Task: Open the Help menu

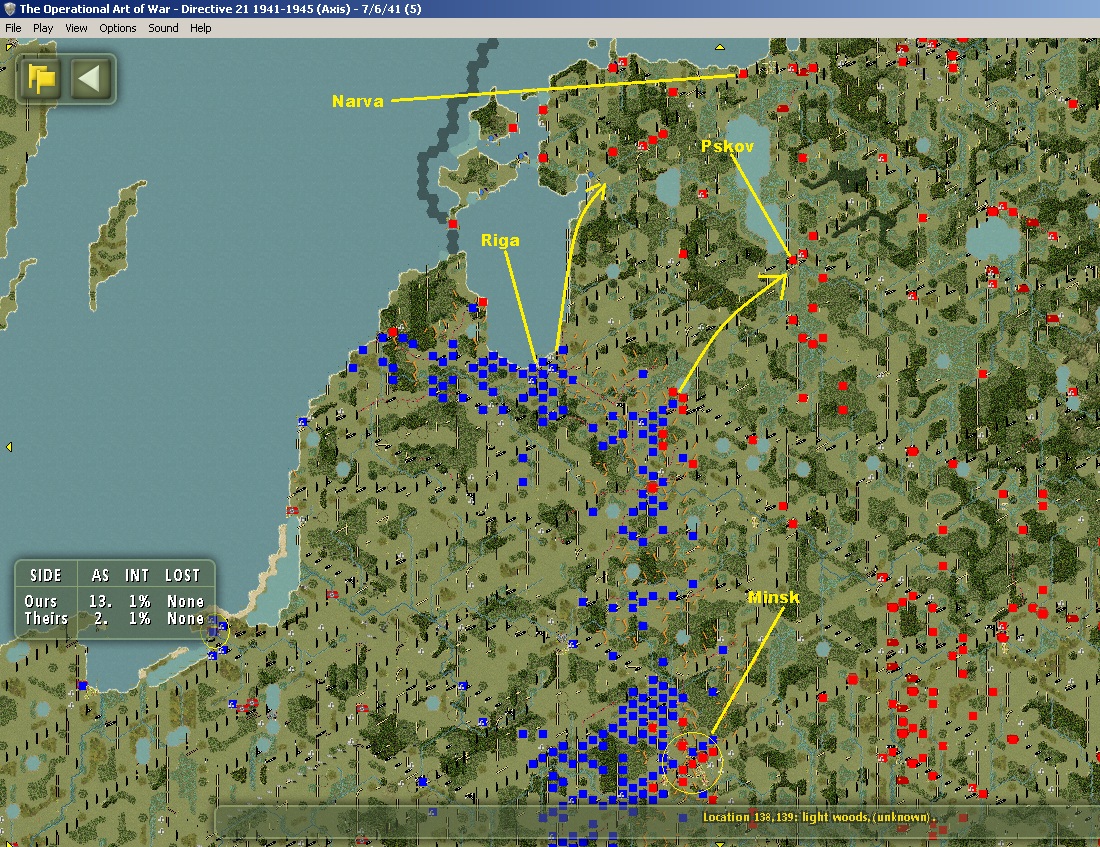Action: [x=201, y=28]
